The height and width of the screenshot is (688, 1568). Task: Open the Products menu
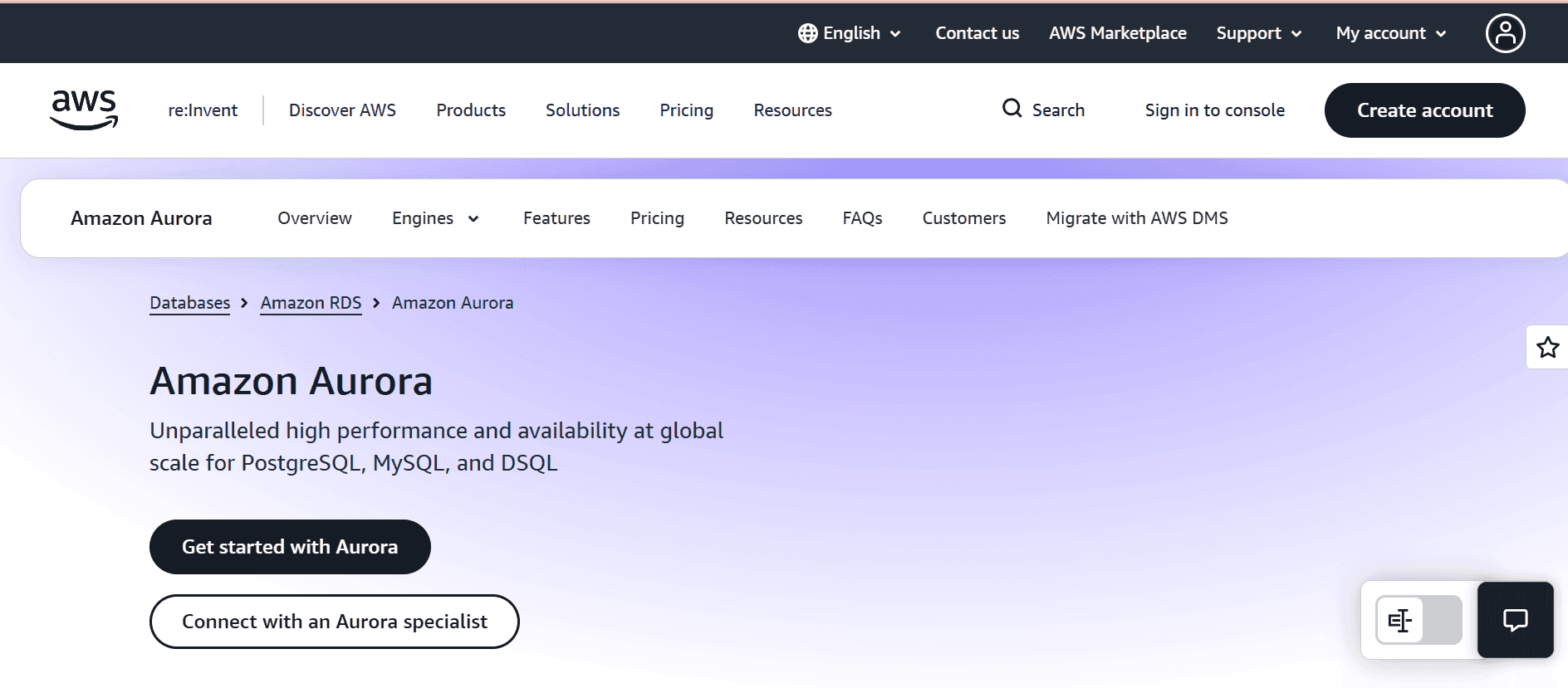pyautogui.click(x=471, y=110)
